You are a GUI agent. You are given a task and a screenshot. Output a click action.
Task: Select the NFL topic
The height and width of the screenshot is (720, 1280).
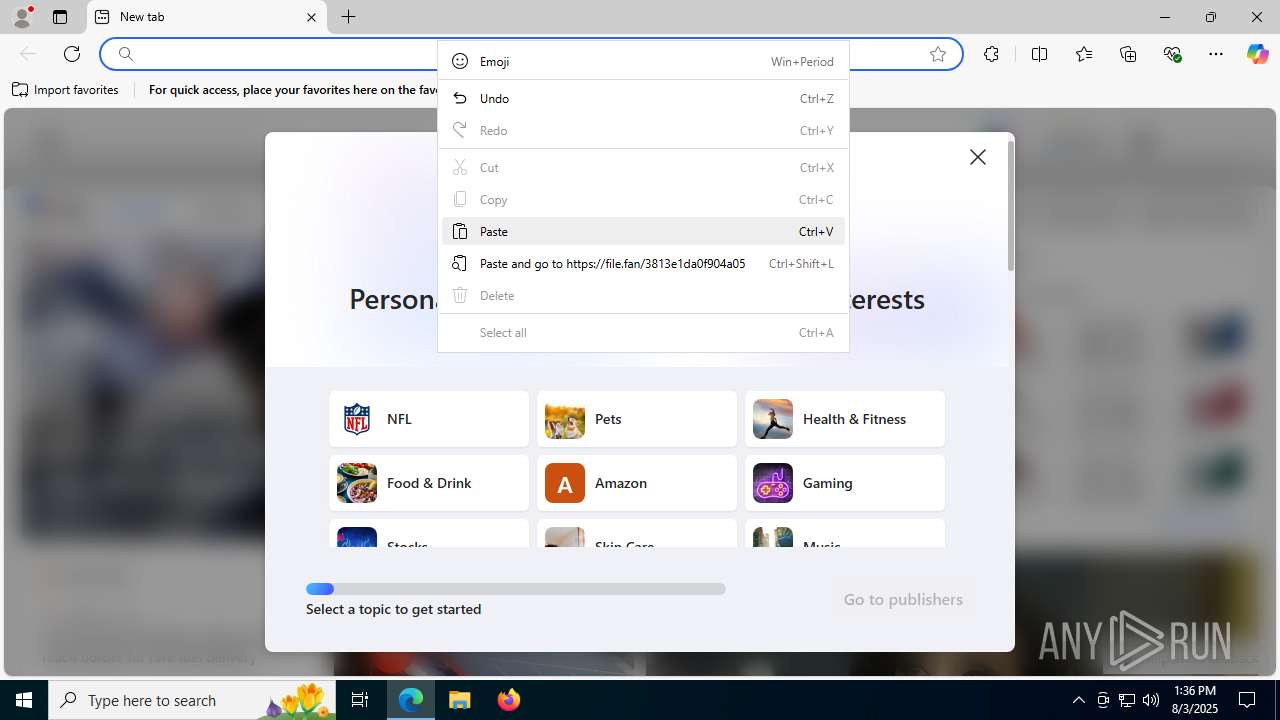pyautogui.click(x=429, y=419)
